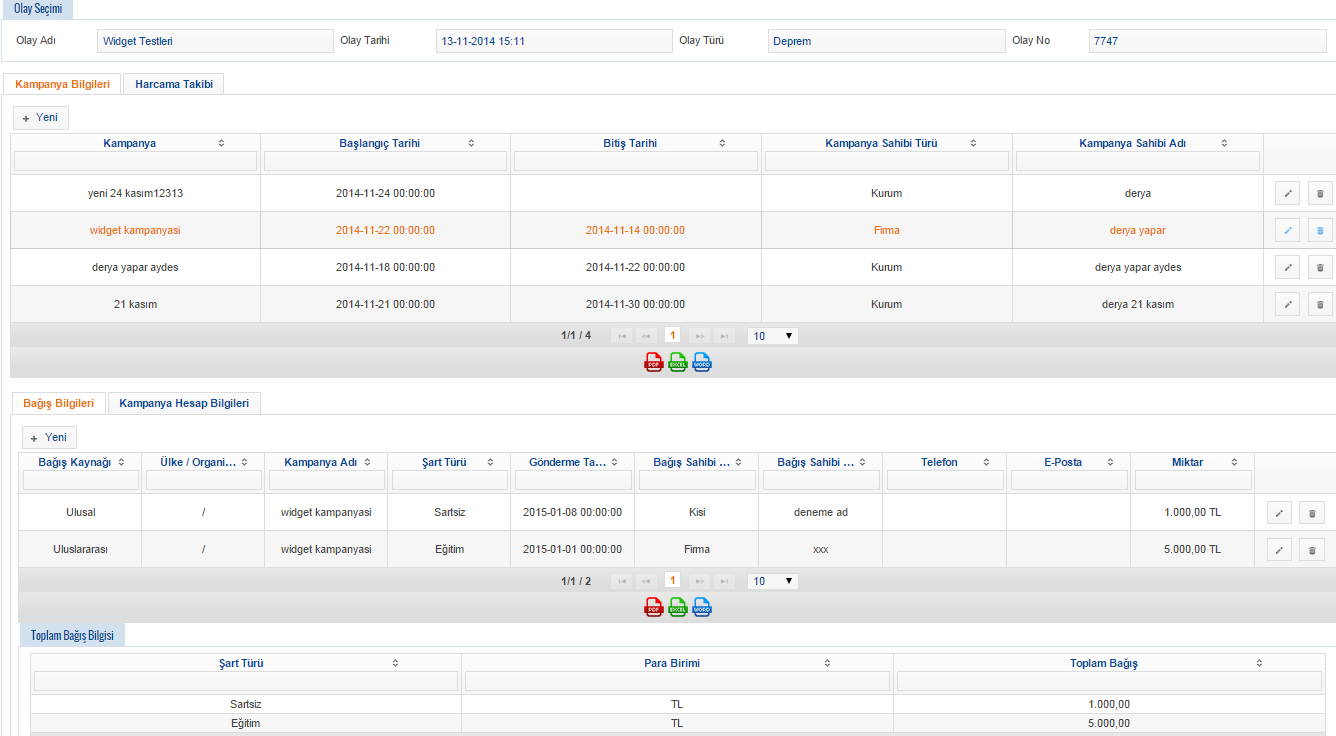Delete the Uluslararası donation row
1336x736 pixels.
(x=1312, y=550)
